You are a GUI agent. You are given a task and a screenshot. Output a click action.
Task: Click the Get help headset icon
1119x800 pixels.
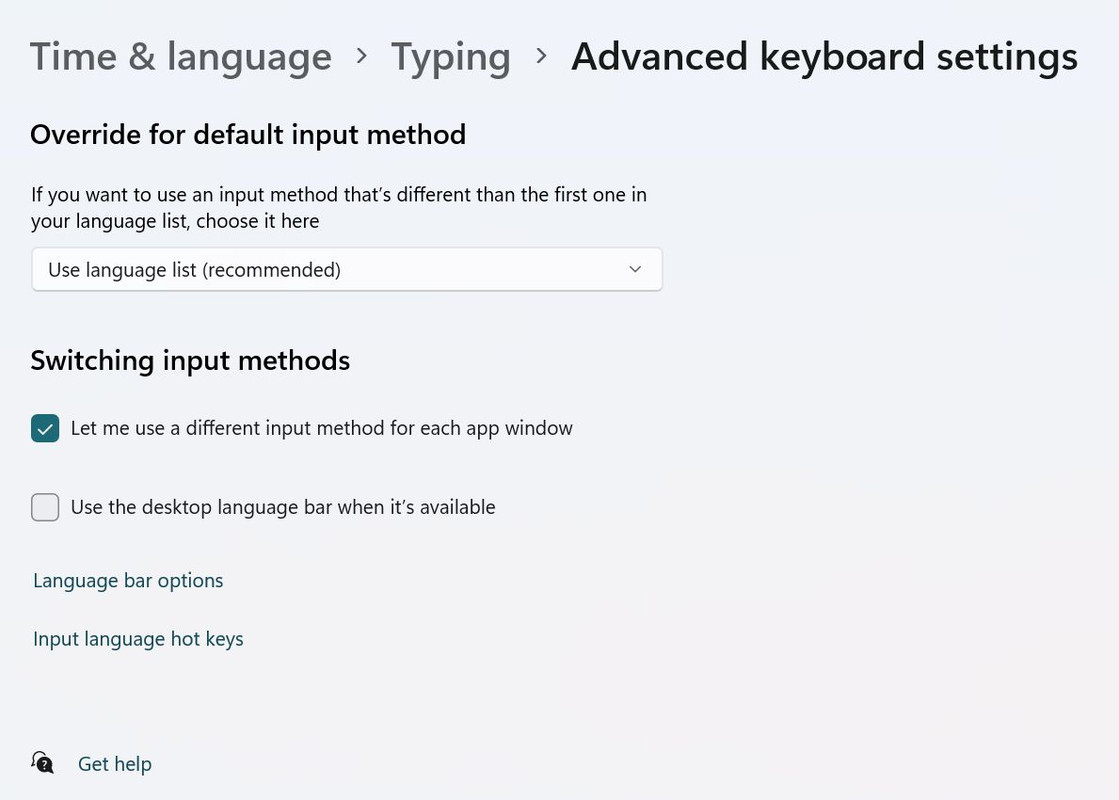43,763
